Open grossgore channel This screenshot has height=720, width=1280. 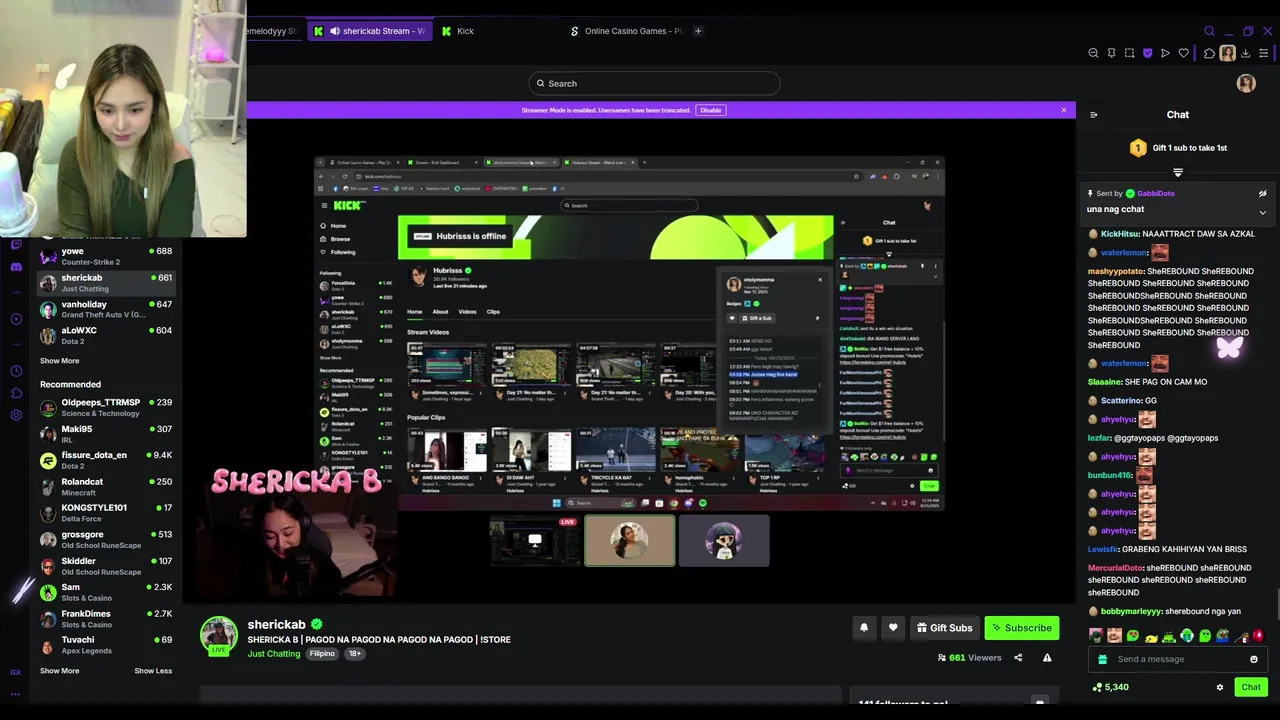(x=106, y=540)
